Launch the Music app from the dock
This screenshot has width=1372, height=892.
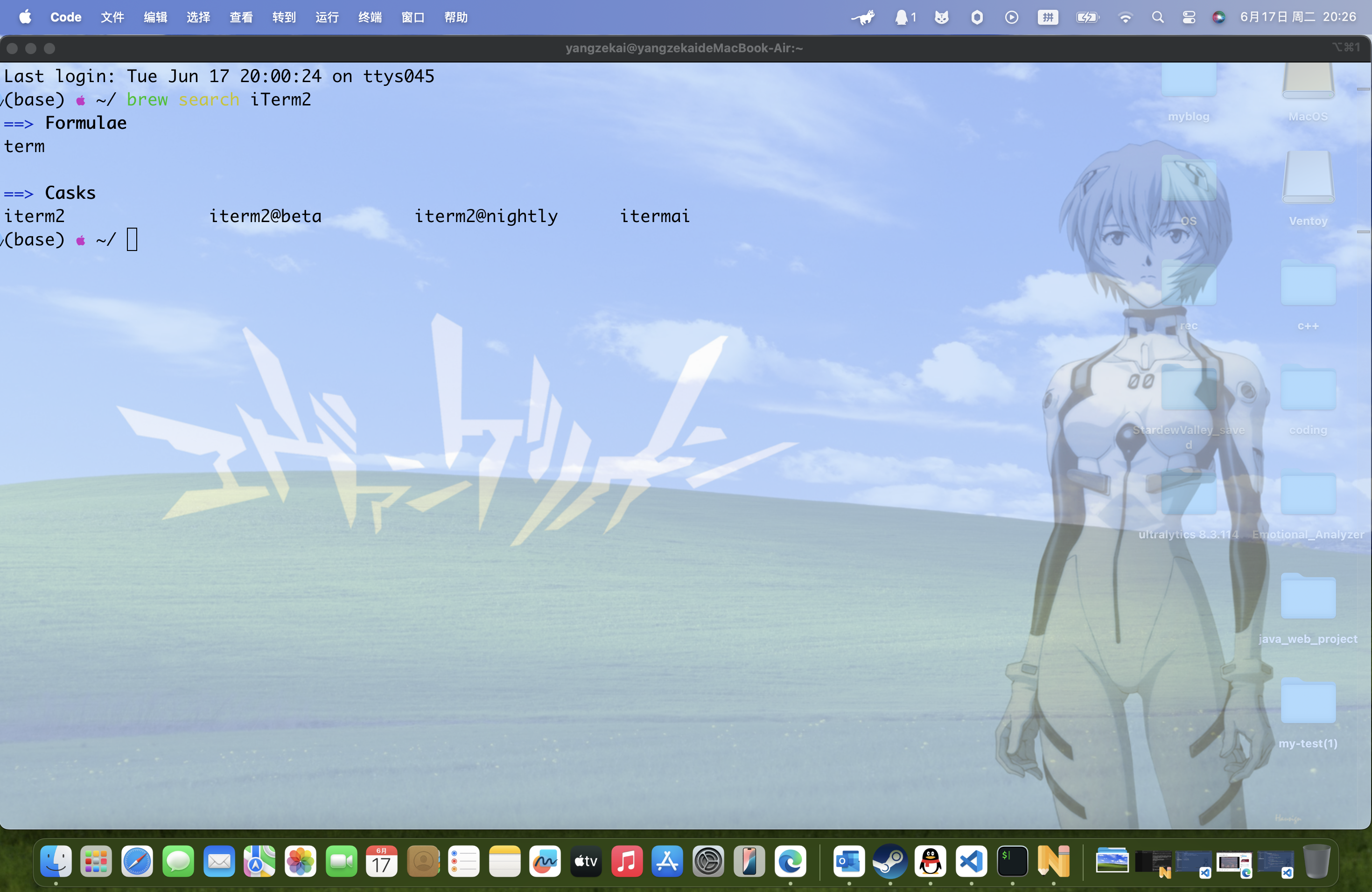click(x=627, y=862)
